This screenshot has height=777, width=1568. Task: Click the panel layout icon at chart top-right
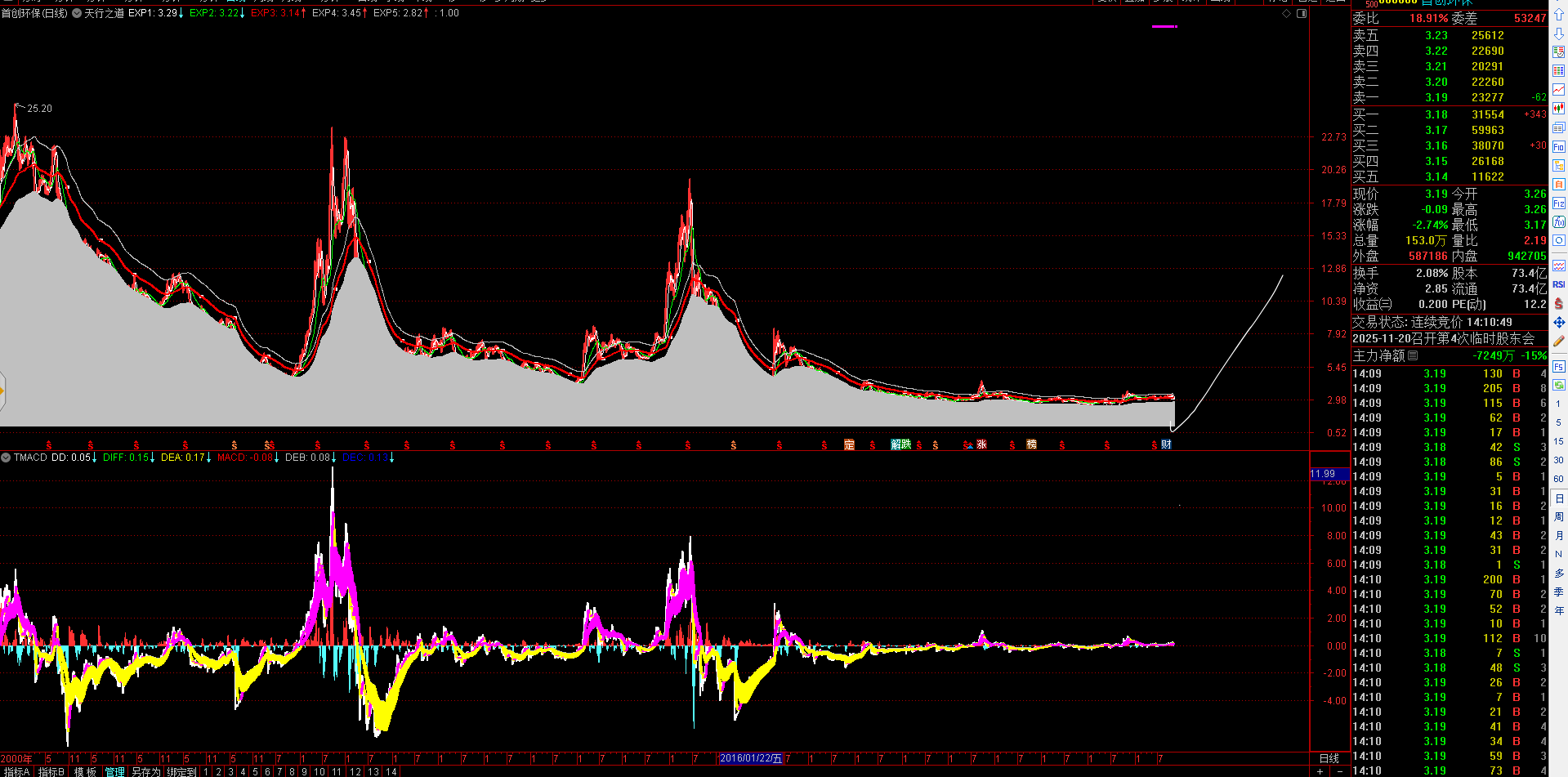pos(1302,13)
